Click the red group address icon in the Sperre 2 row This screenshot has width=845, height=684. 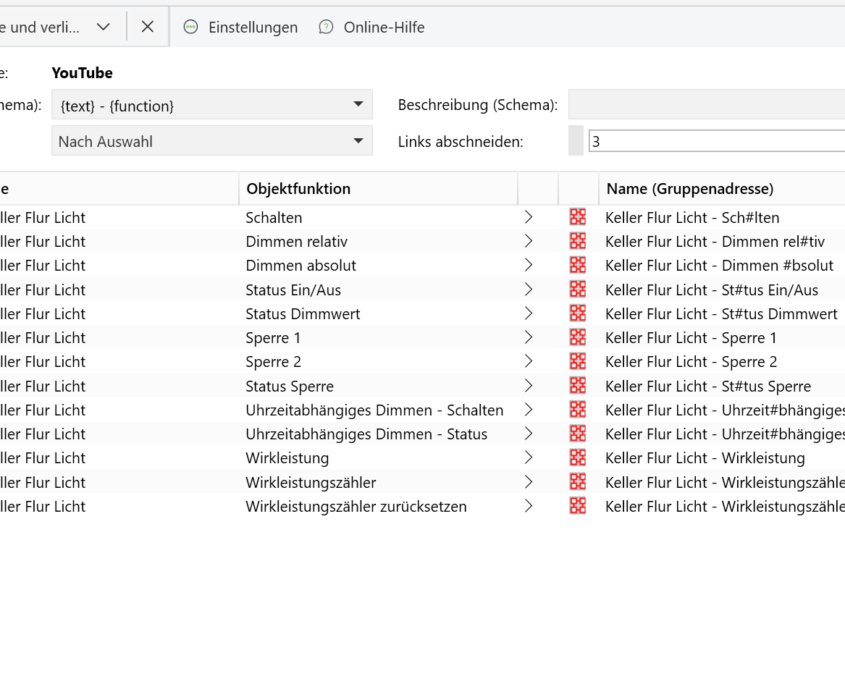click(578, 361)
